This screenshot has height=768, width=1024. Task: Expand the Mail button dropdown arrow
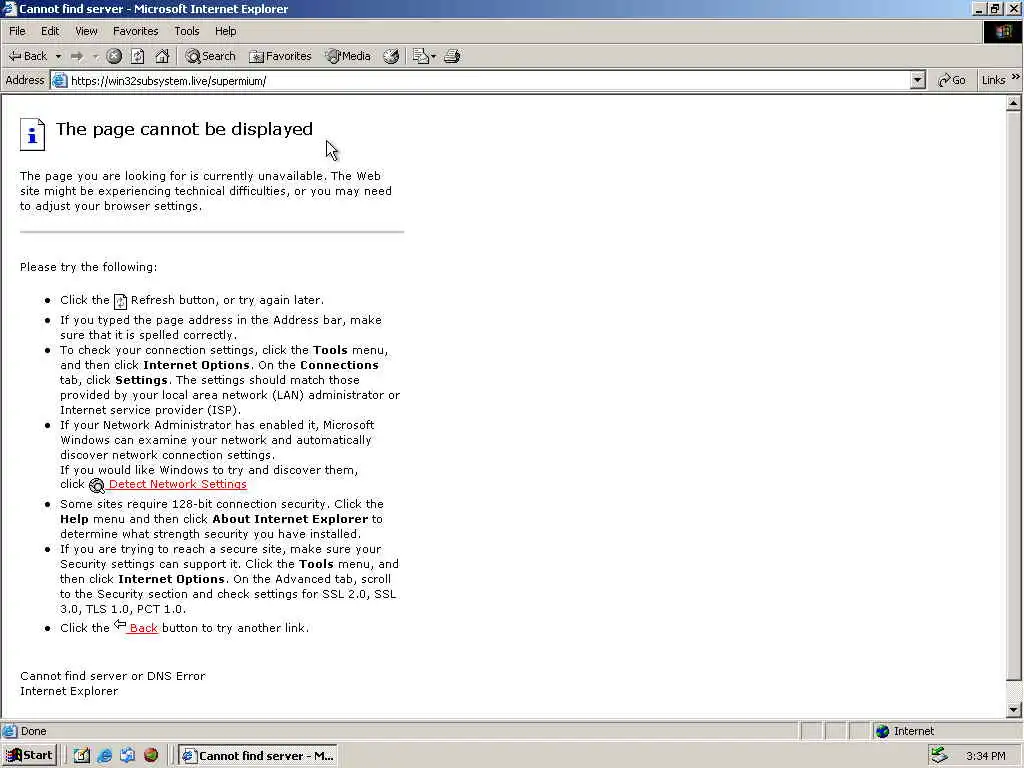pos(434,57)
